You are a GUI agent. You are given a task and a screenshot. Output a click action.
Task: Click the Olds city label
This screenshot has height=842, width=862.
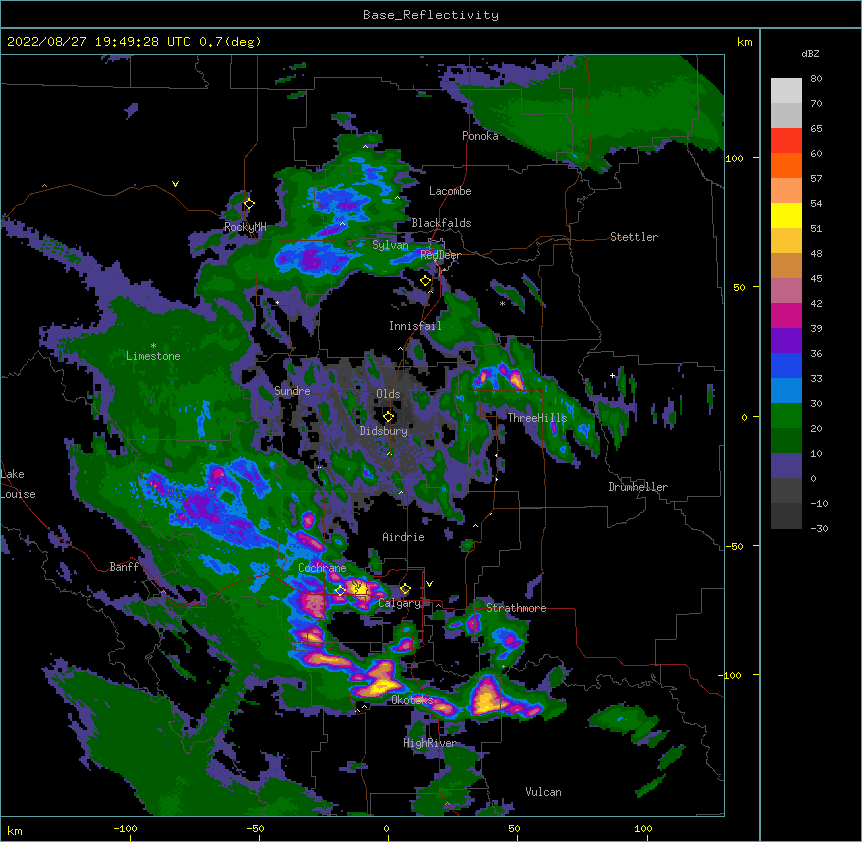point(388,394)
